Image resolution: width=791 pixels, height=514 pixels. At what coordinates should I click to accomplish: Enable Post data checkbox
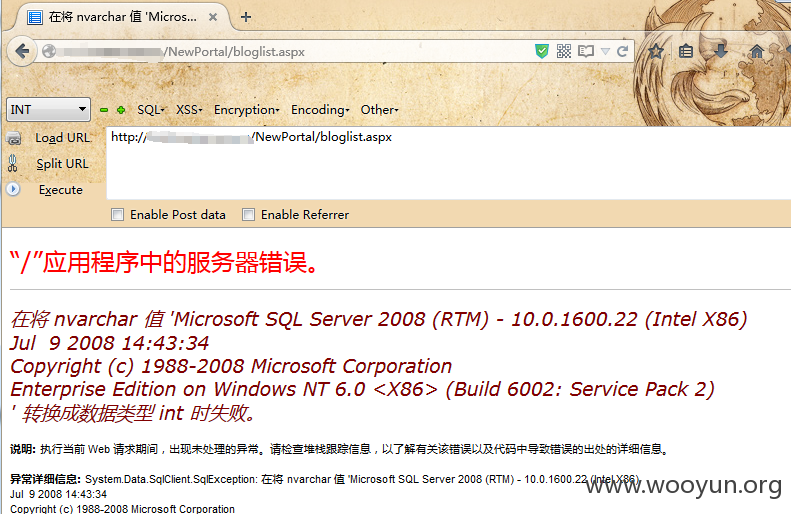(118, 215)
